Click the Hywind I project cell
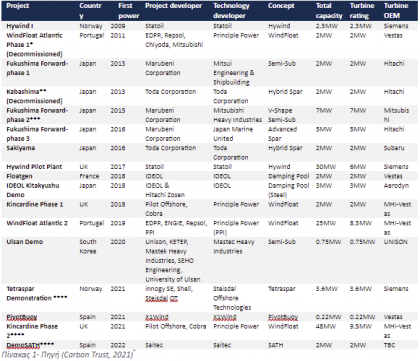The image size is (420, 361). (x=20, y=26)
